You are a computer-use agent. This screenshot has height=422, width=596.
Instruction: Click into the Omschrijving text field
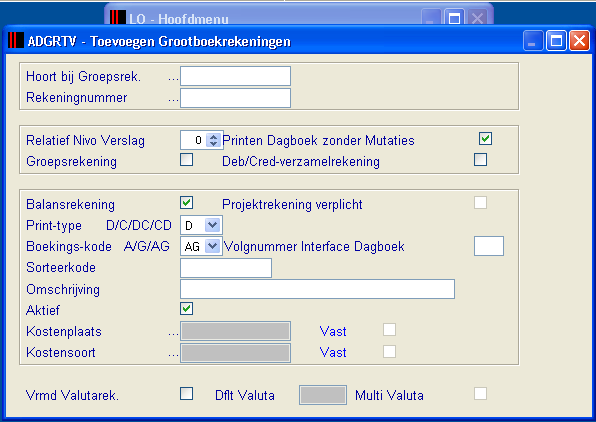pyautogui.click(x=317, y=289)
